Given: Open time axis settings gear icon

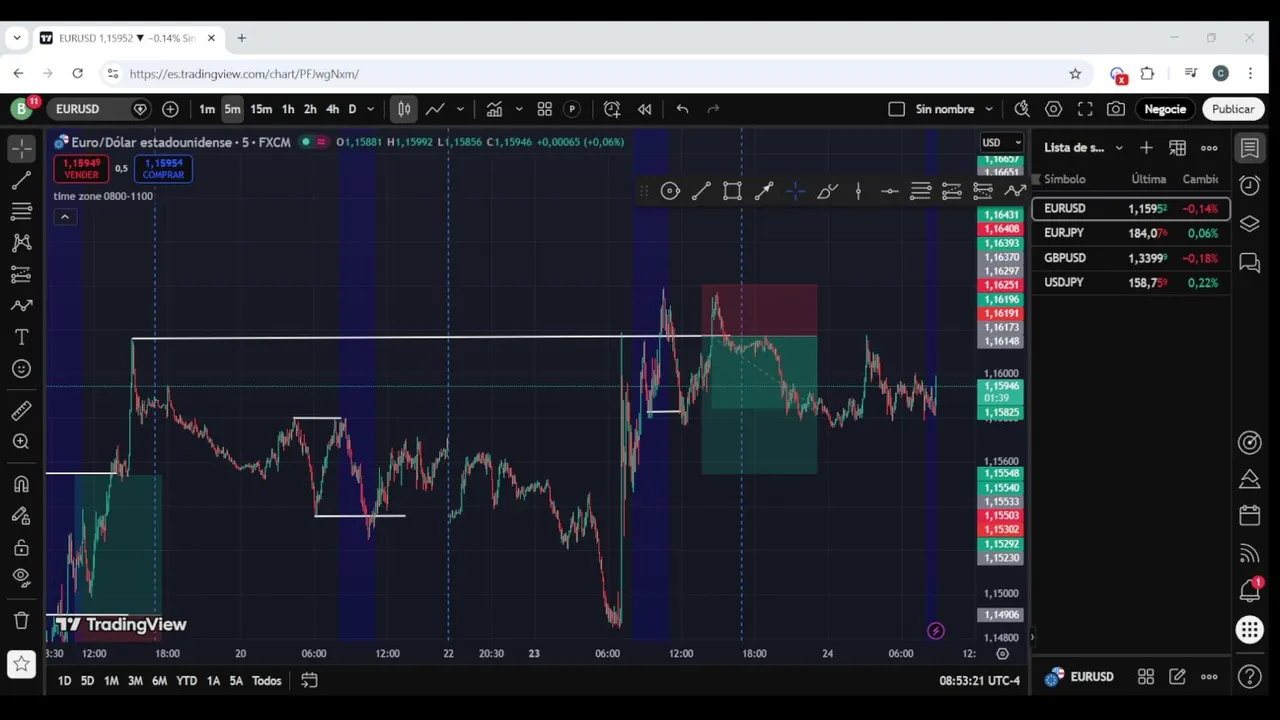Looking at the screenshot, I should click(1002, 654).
